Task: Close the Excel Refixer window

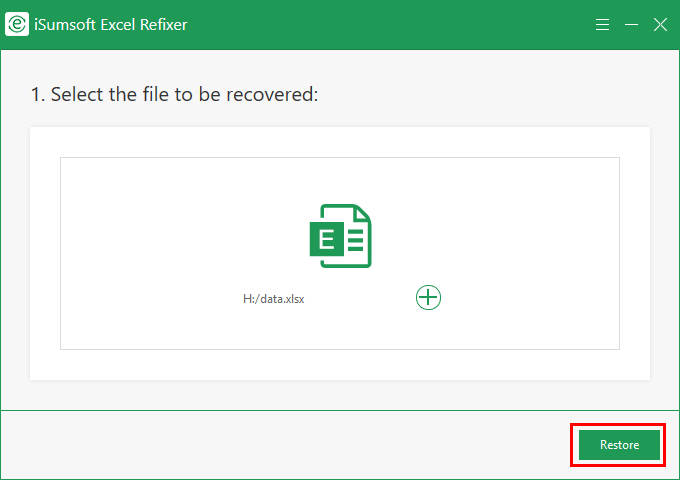Action: click(660, 25)
